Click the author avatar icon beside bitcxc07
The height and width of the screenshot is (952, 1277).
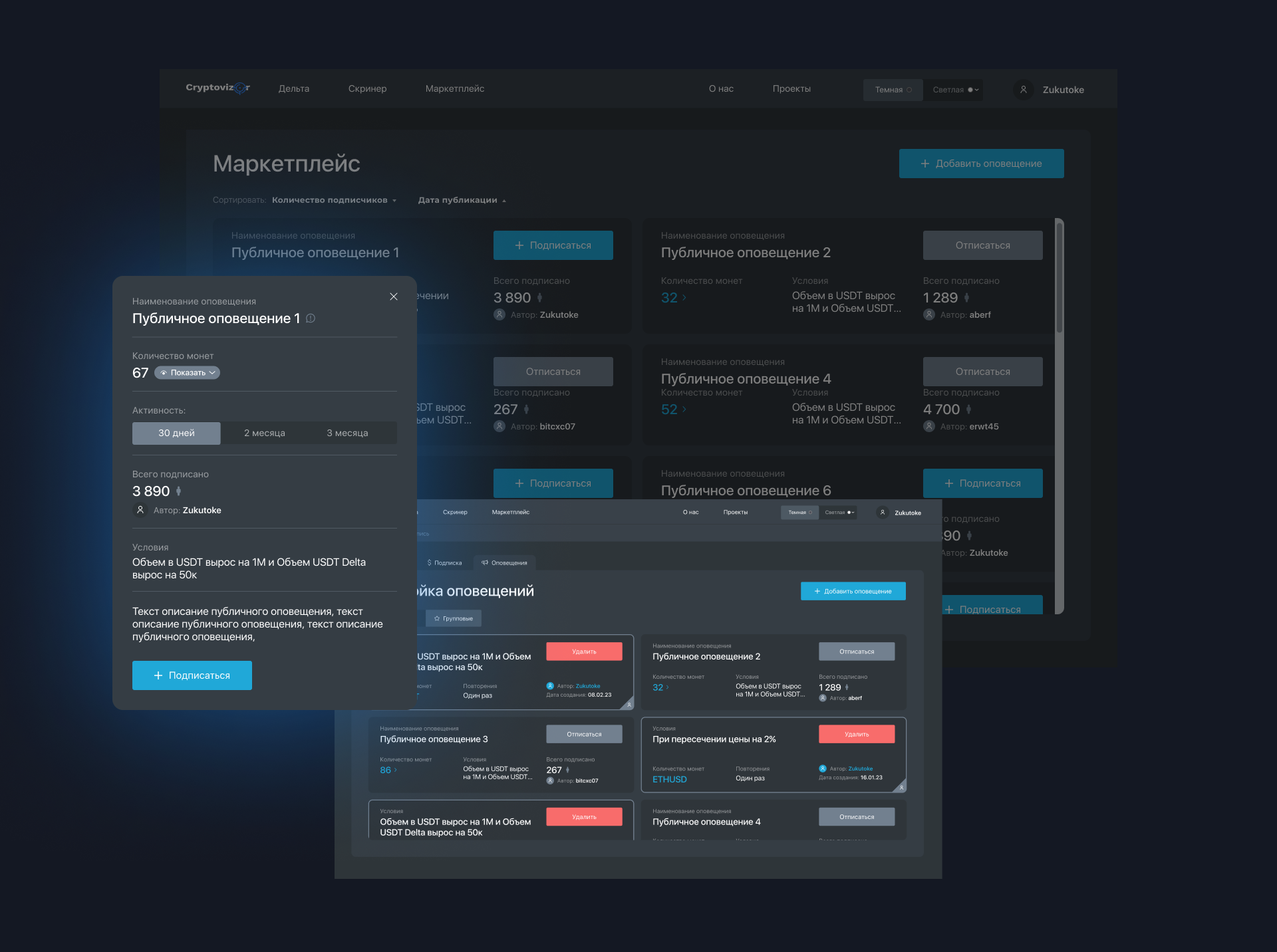499,426
